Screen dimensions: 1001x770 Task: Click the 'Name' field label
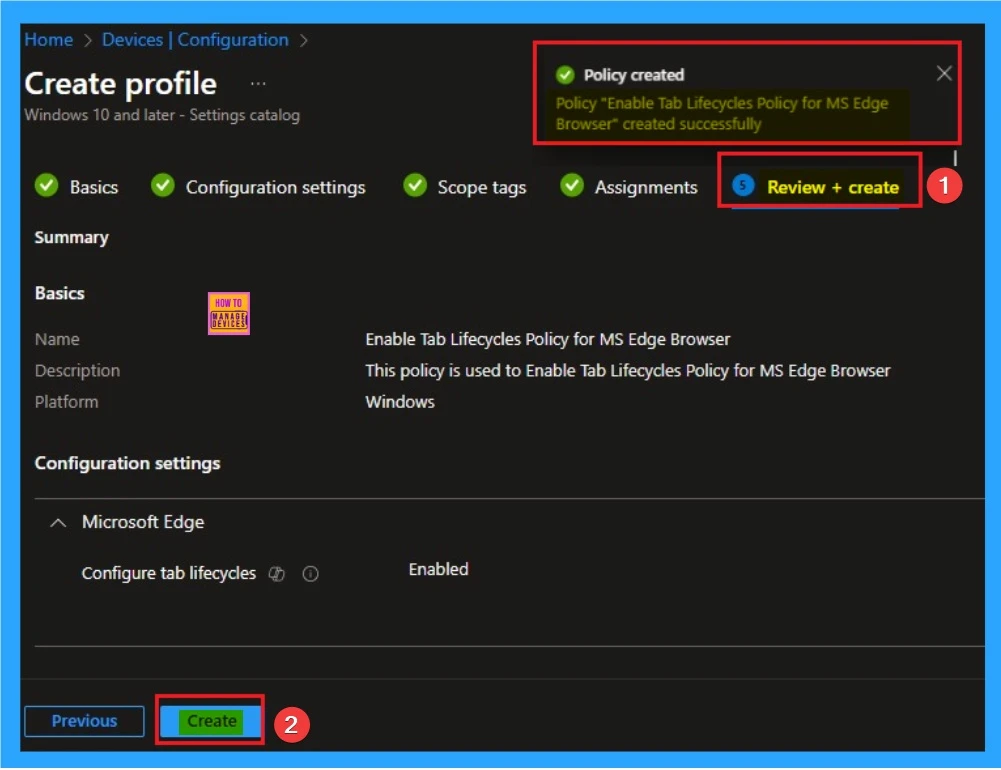click(57, 339)
